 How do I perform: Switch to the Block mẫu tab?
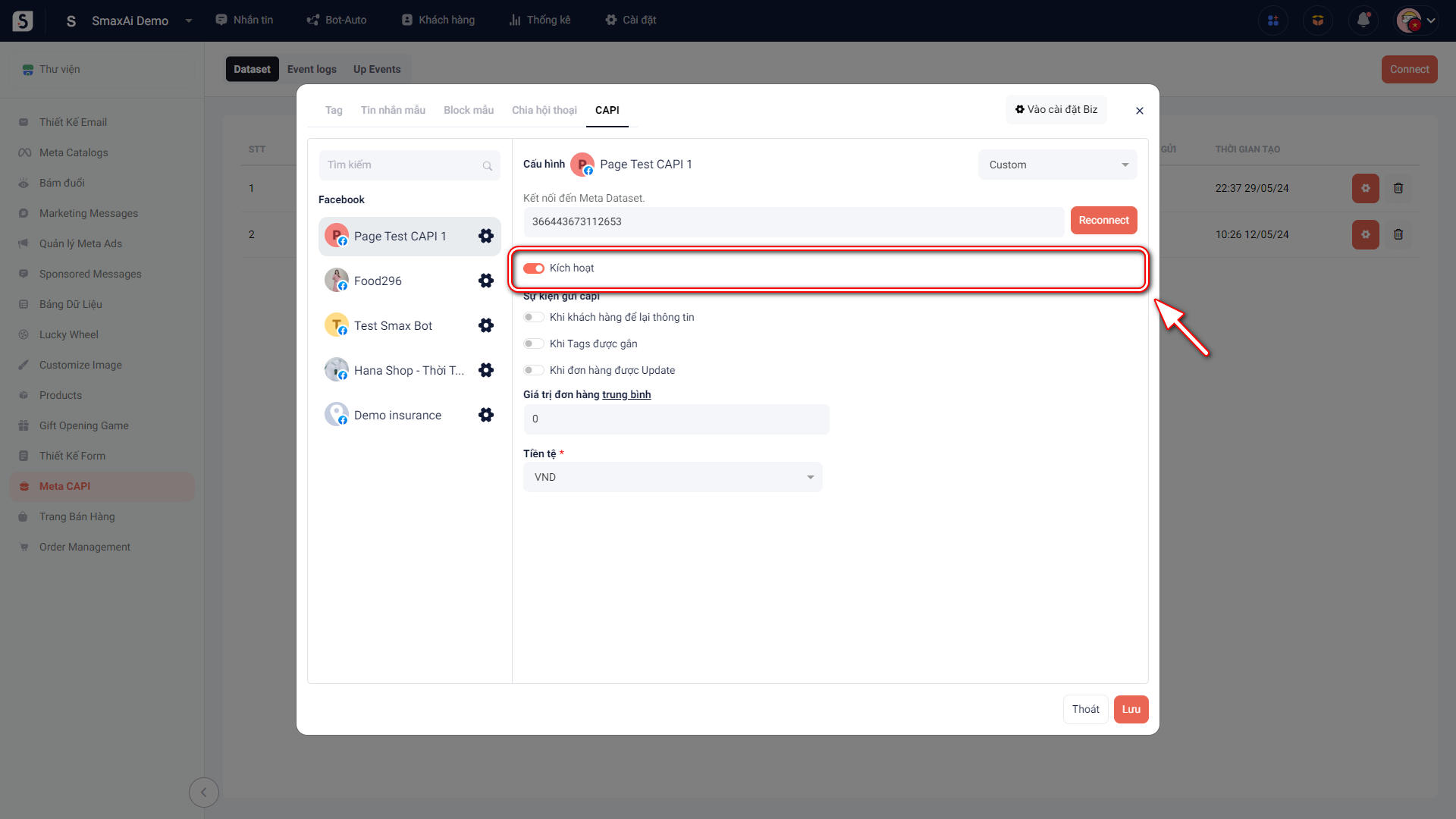tap(468, 110)
